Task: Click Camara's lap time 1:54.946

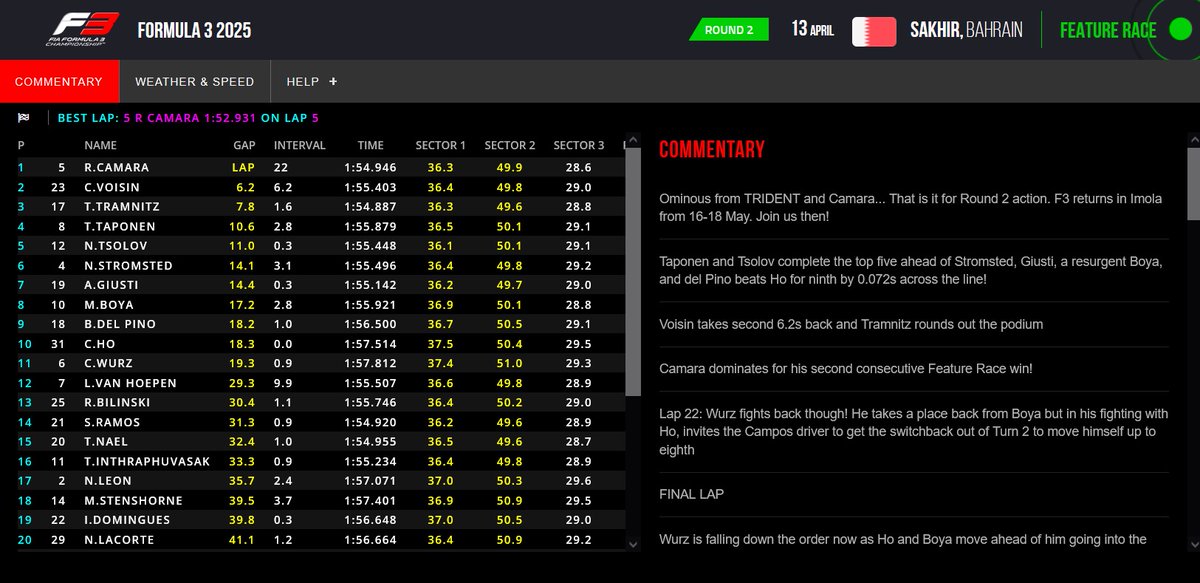Action: coord(370,168)
